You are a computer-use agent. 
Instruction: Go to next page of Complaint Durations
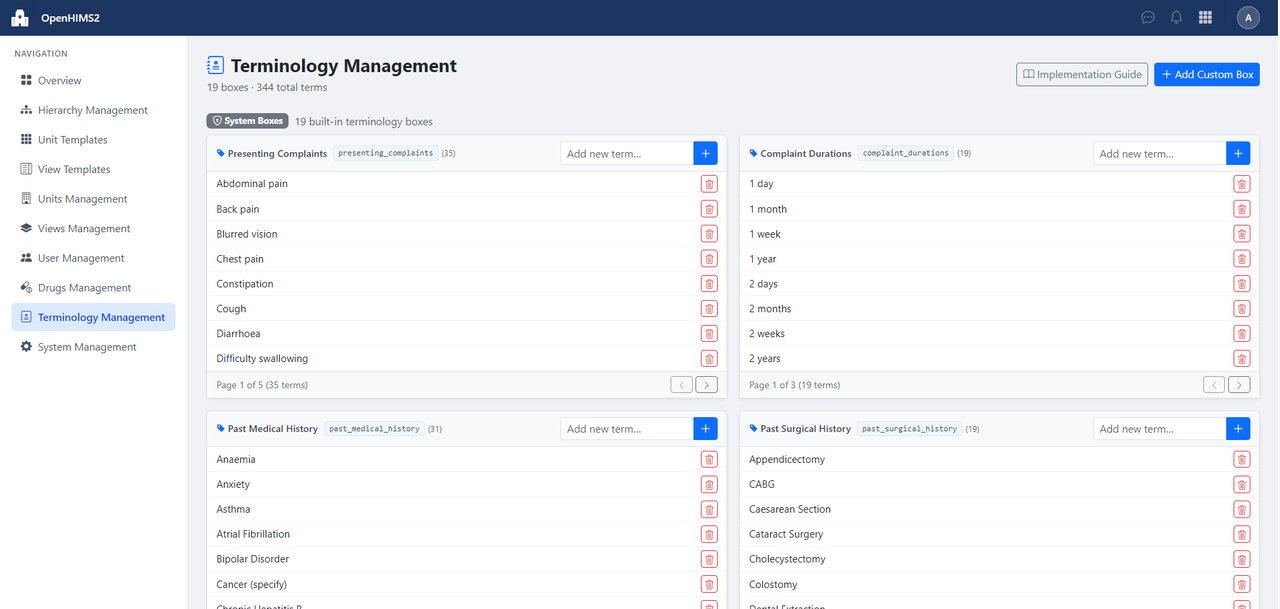point(1239,385)
